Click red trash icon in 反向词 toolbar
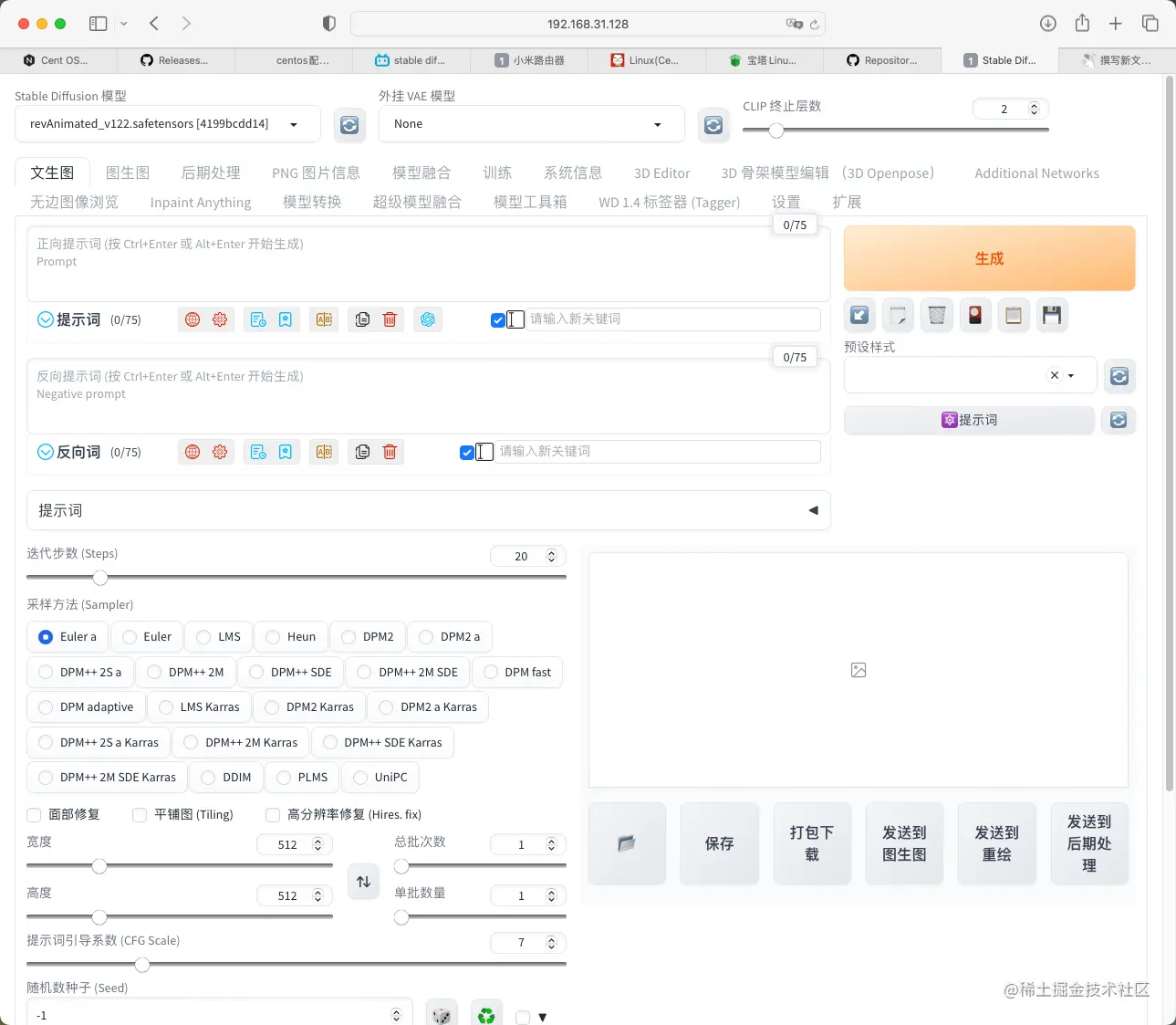This screenshot has width=1176, height=1025. [390, 452]
